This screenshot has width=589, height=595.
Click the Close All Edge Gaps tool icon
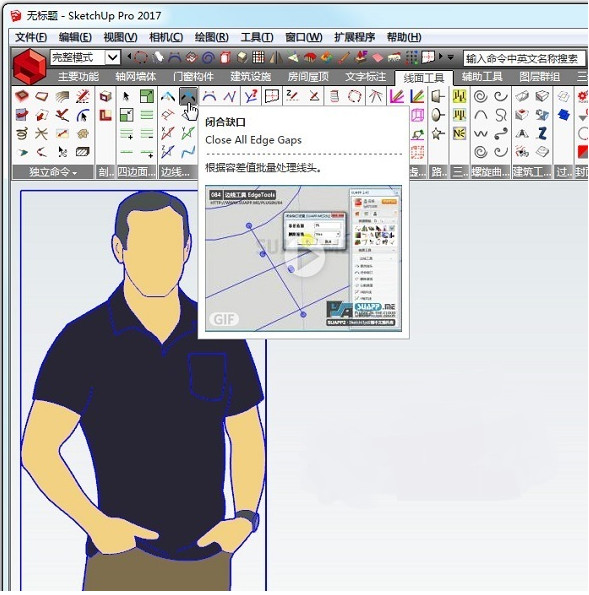(188, 96)
